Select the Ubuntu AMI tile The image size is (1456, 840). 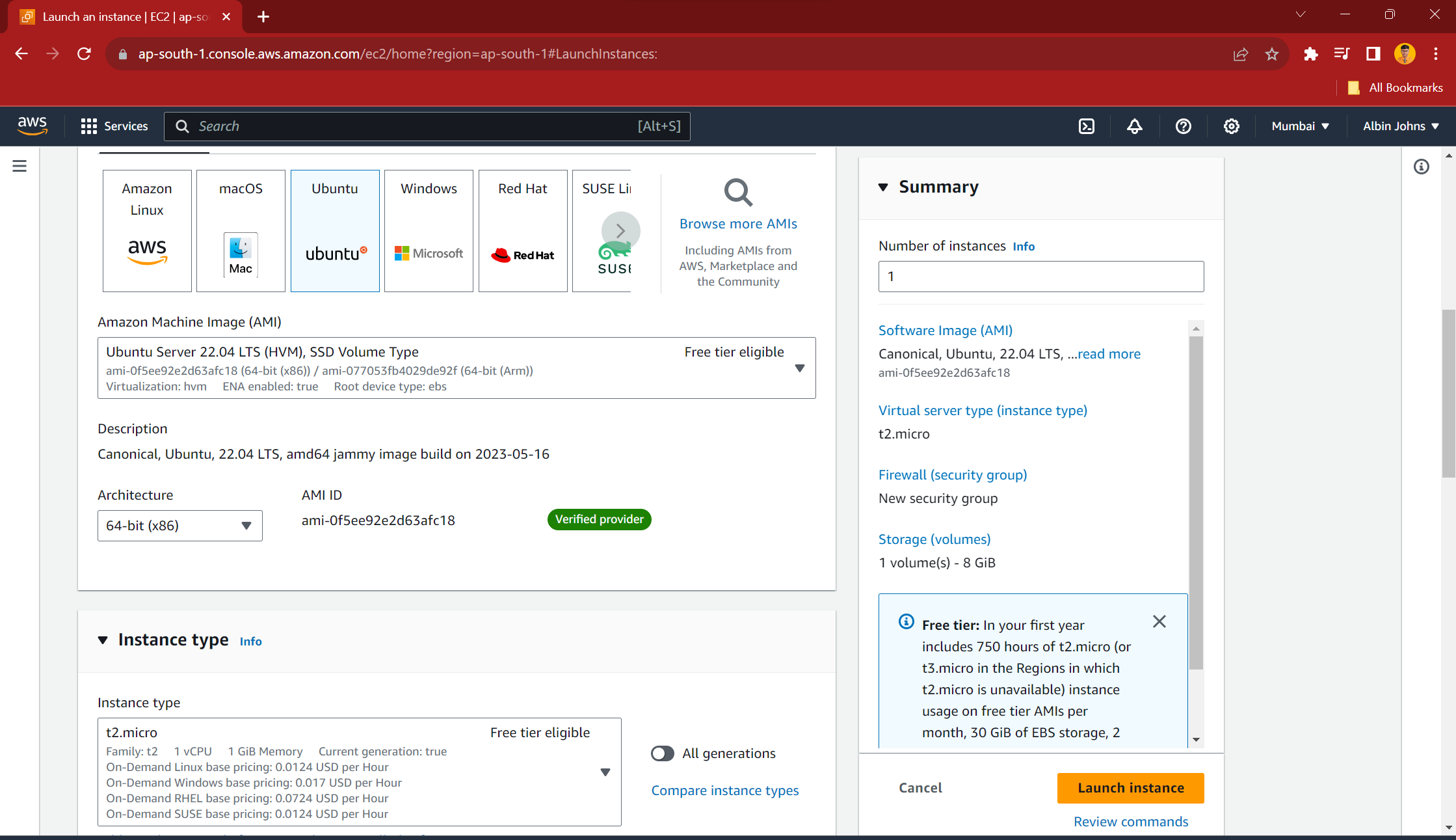(x=335, y=230)
